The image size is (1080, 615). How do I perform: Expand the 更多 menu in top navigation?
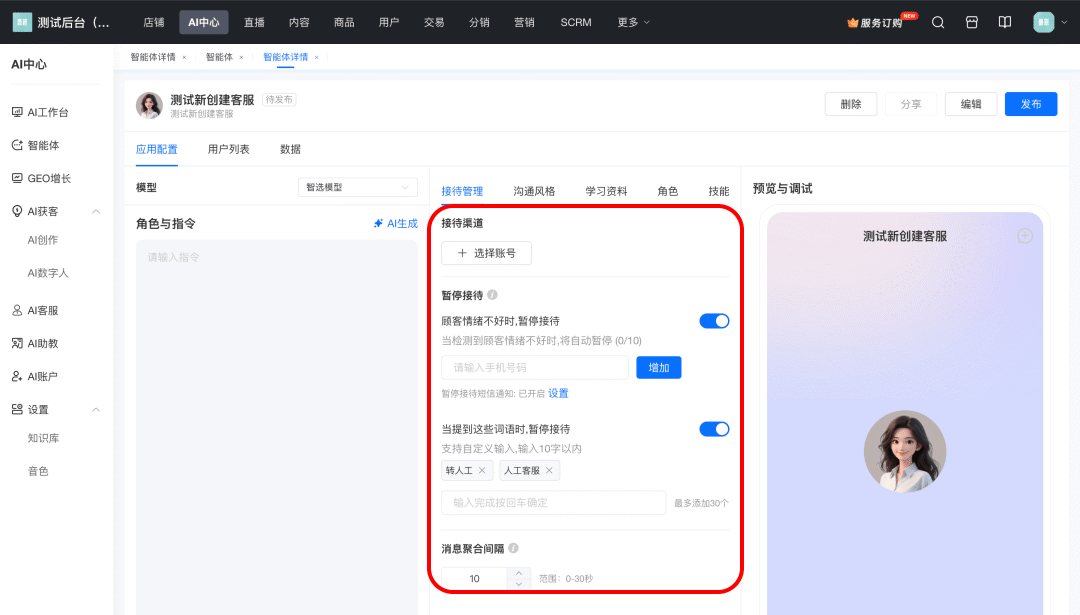point(633,22)
